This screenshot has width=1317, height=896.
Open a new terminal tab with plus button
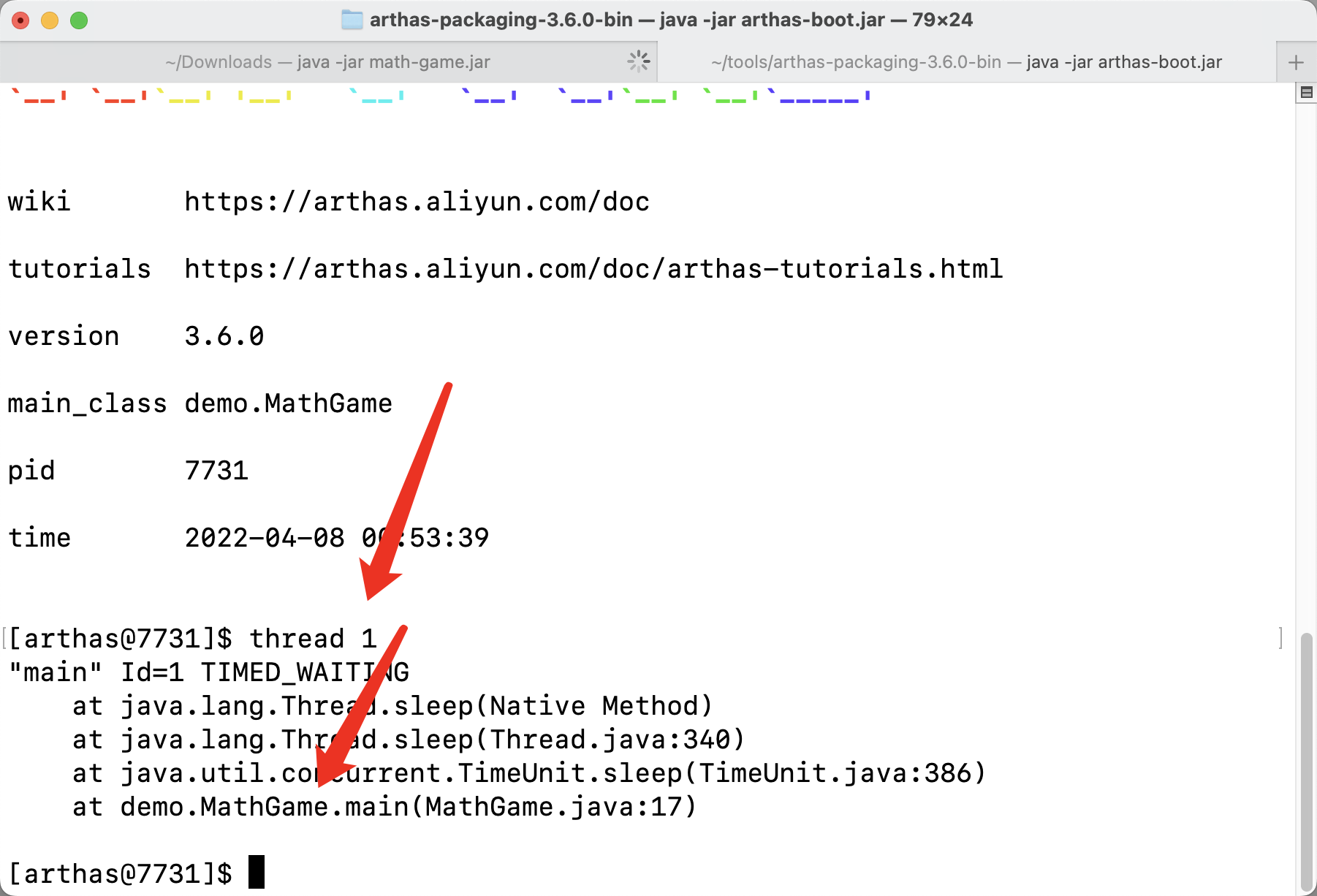(x=1296, y=62)
